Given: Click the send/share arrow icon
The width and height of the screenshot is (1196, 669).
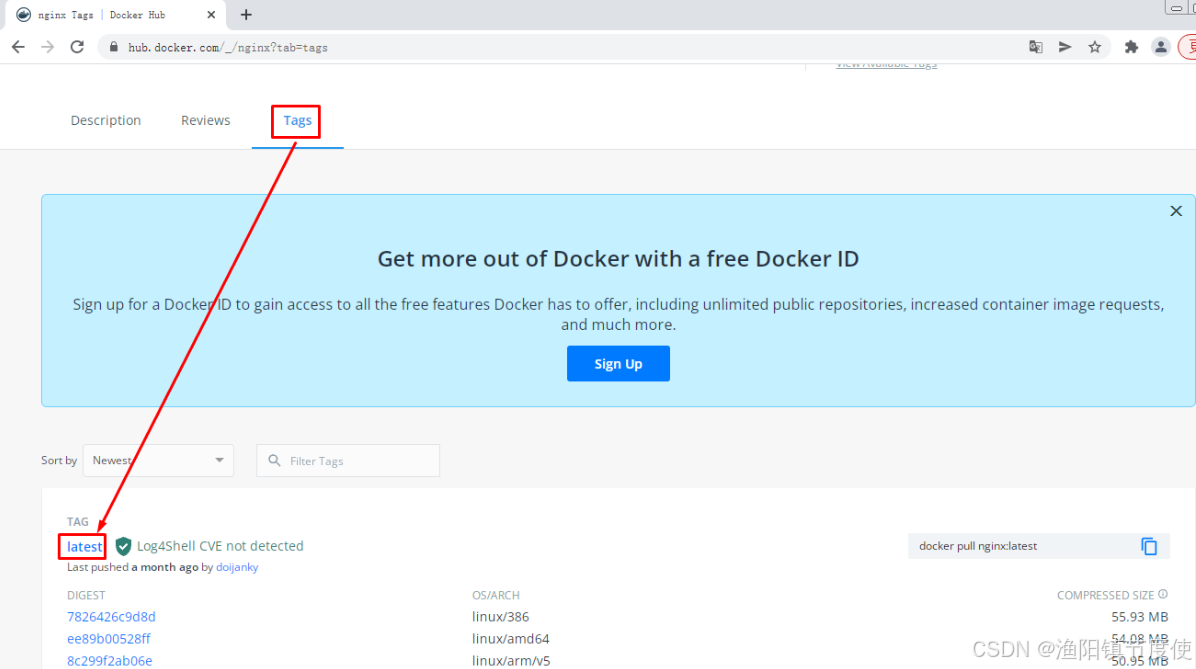Looking at the screenshot, I should coord(1065,47).
